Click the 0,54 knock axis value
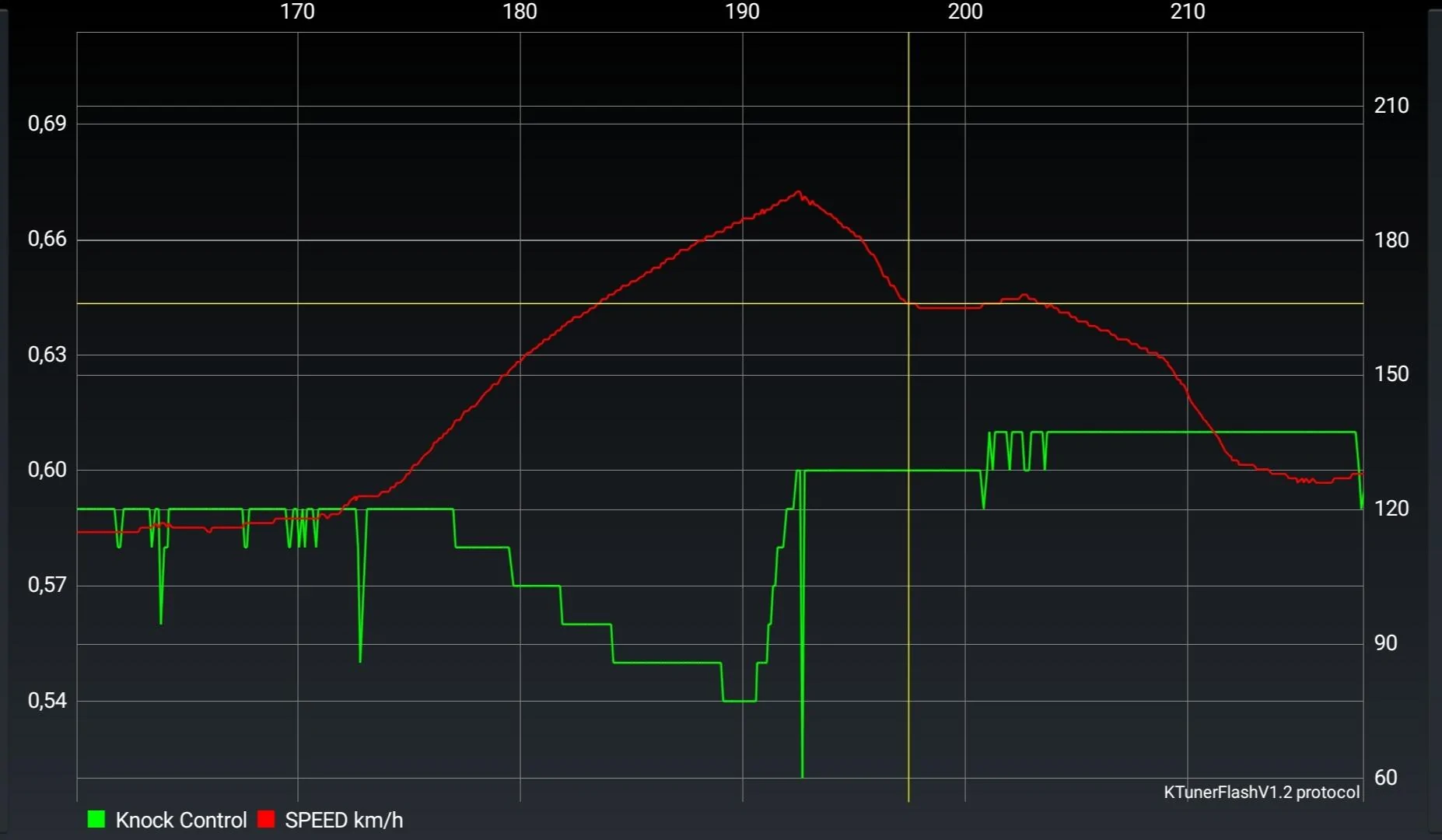The image size is (1442, 840). (47, 700)
